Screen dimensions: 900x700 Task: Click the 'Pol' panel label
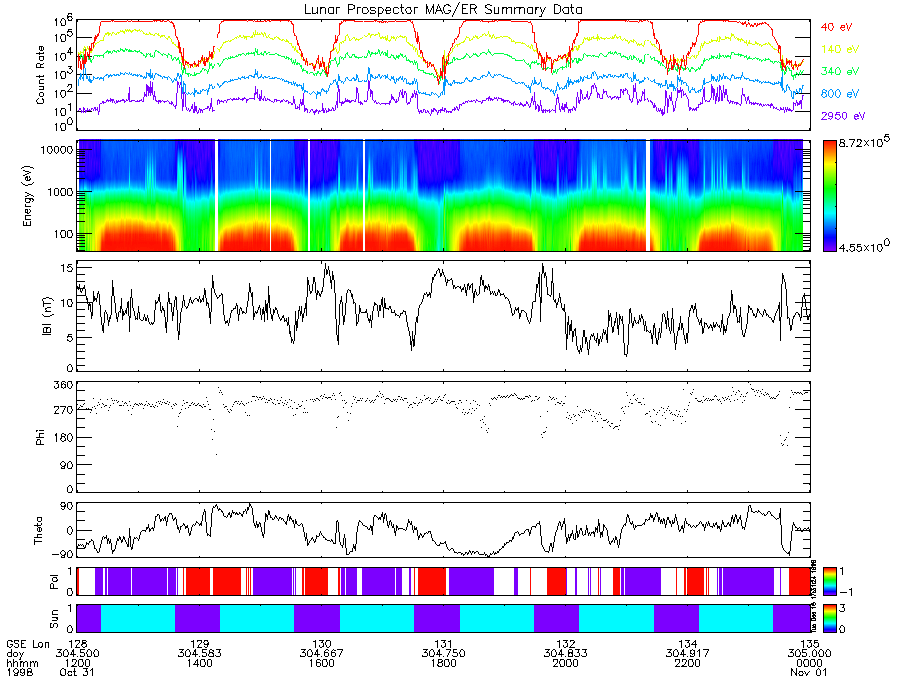[54, 582]
